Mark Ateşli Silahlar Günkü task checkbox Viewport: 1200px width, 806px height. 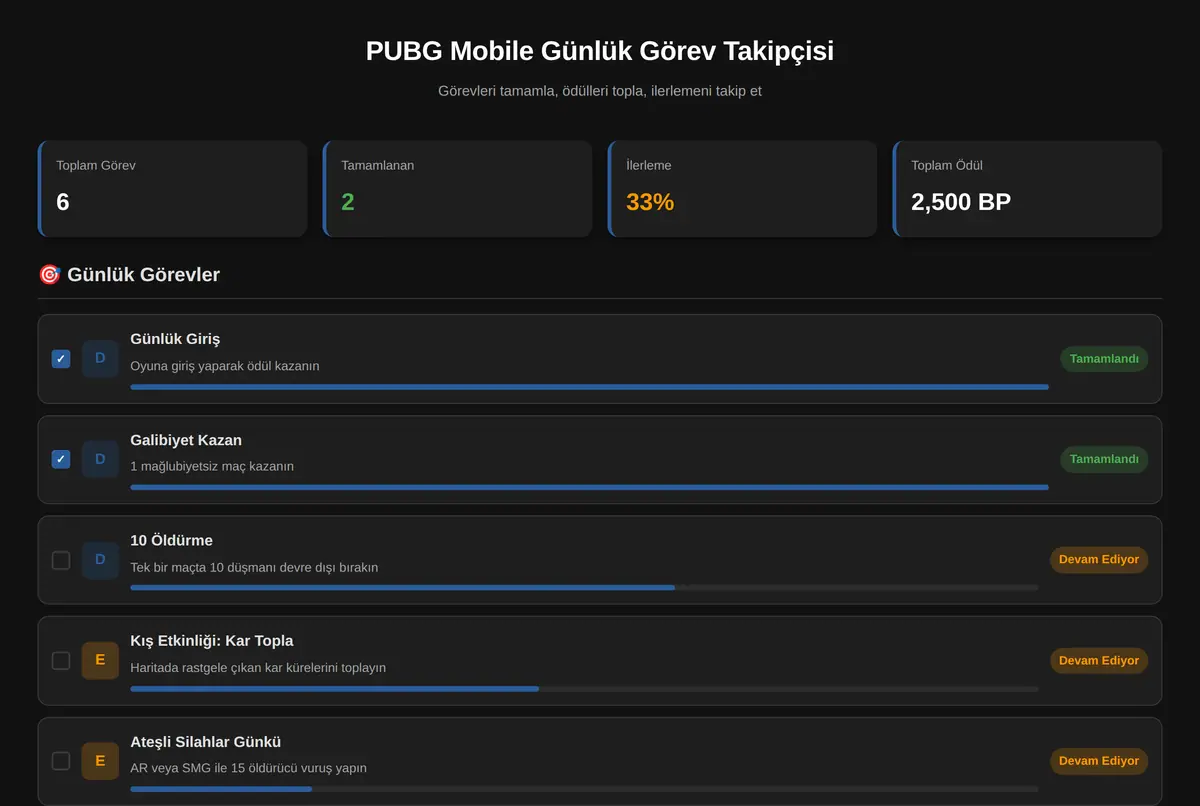tap(61, 761)
